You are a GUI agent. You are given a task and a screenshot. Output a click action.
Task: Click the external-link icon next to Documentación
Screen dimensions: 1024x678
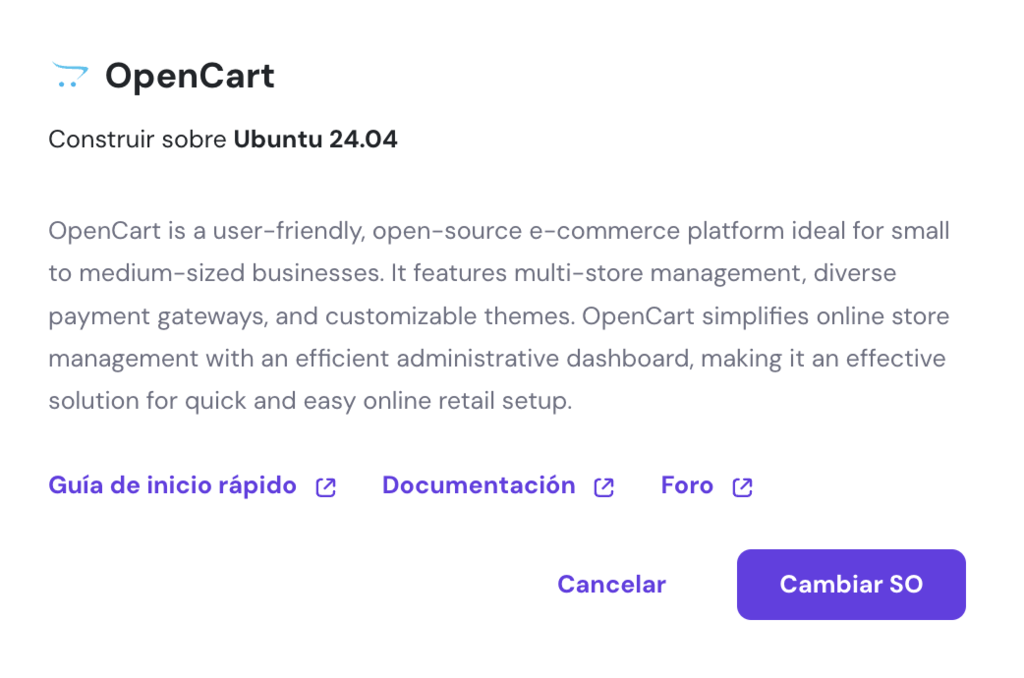coord(603,485)
